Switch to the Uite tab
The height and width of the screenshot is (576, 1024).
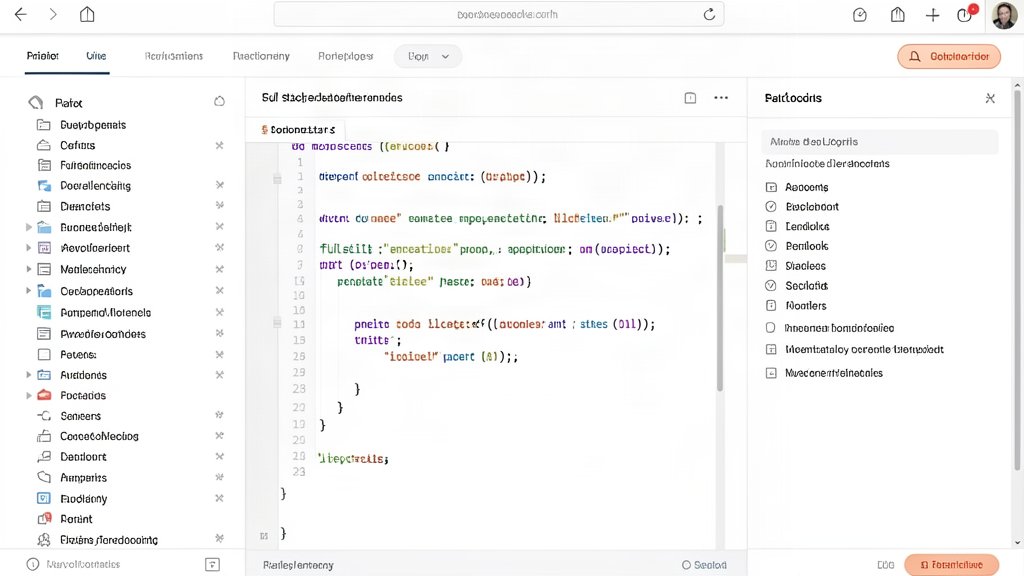96,56
